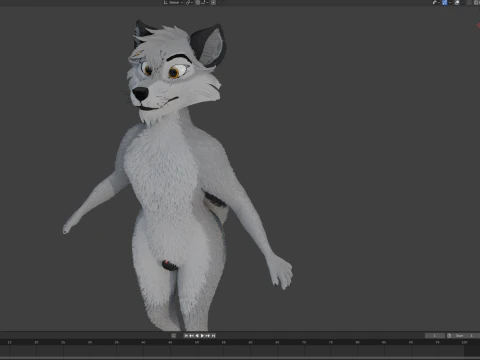Screen dimensions: 480x360
Task: Click the Start frame field
Action: [x=465, y=336]
